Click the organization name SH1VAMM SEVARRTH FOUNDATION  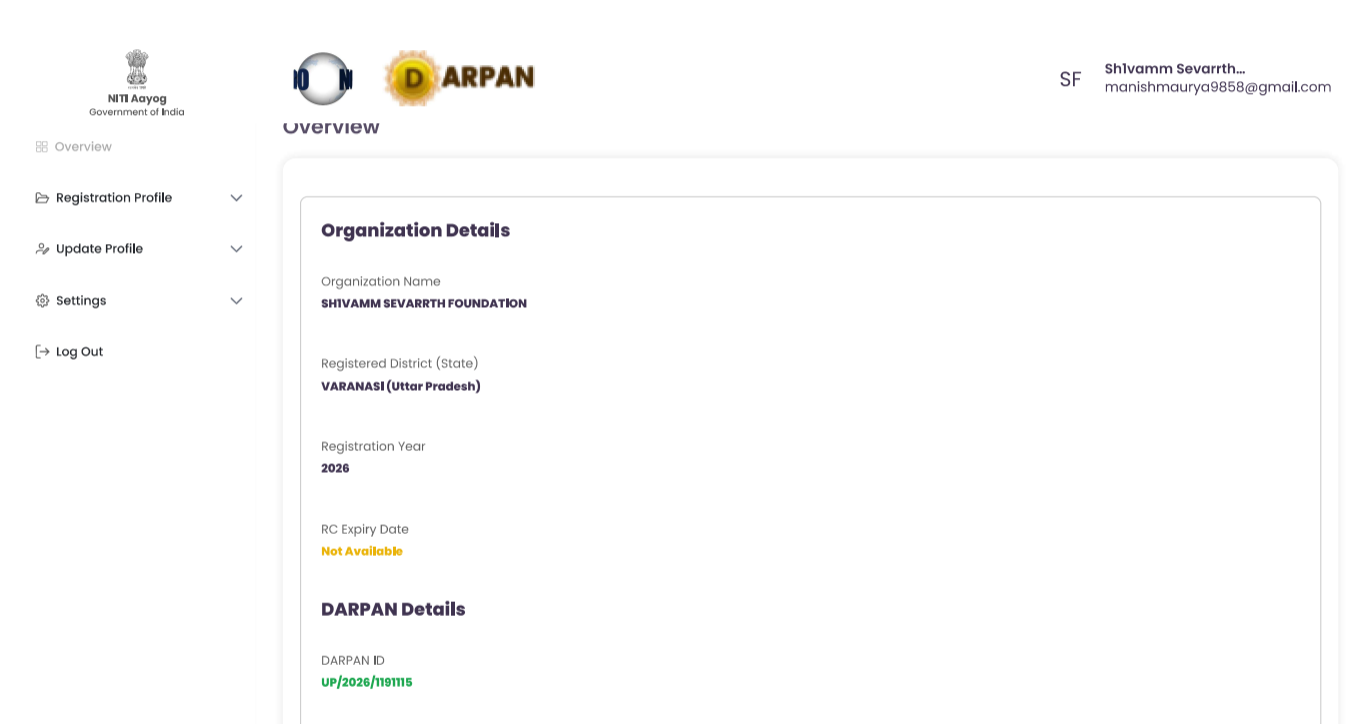pyautogui.click(x=424, y=303)
